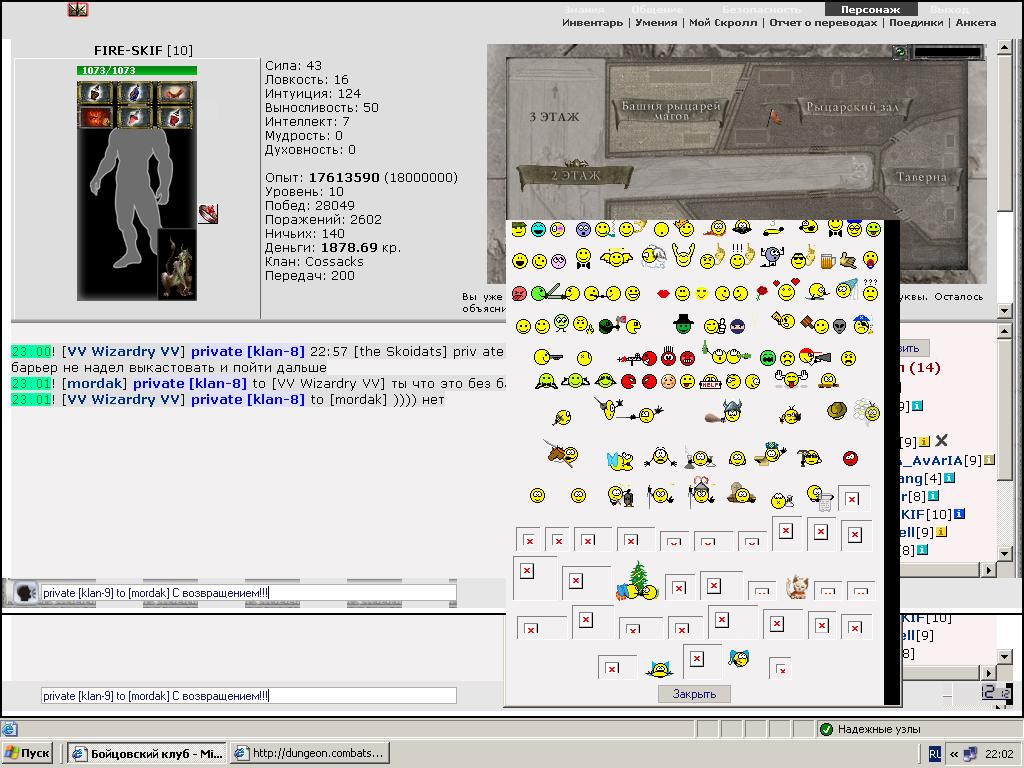Pick the red lips kiss smiley
This screenshot has height=768, width=1024.
click(x=663, y=294)
